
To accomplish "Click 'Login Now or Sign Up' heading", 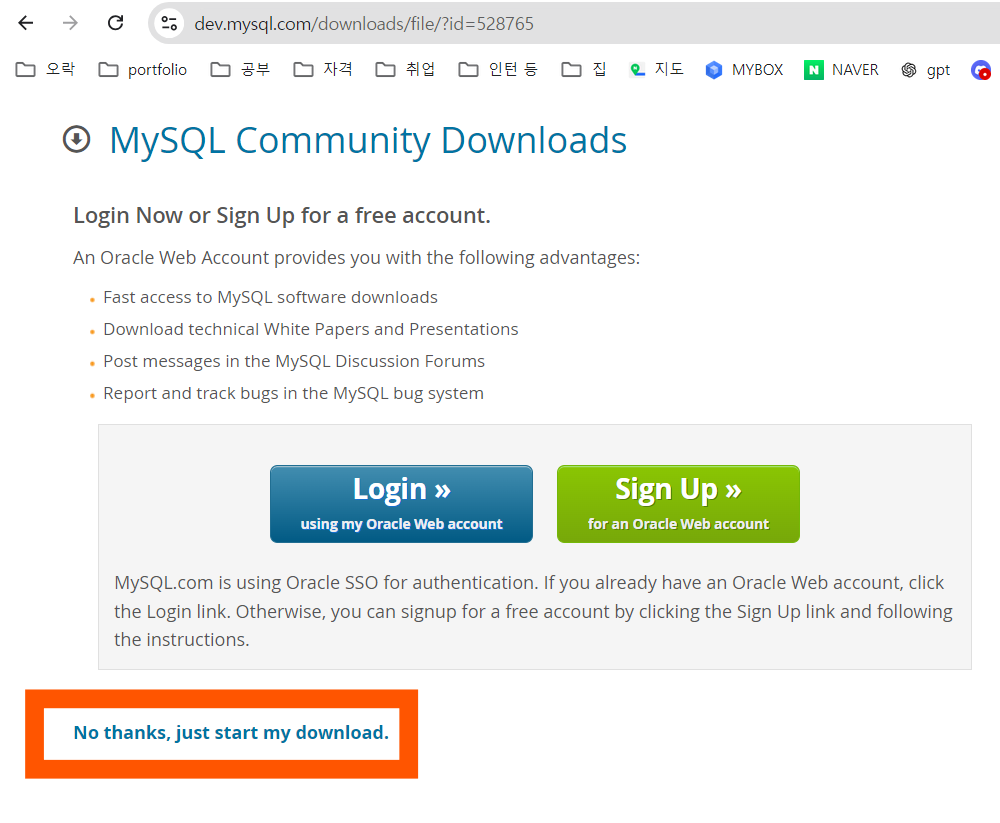I will (282, 216).
